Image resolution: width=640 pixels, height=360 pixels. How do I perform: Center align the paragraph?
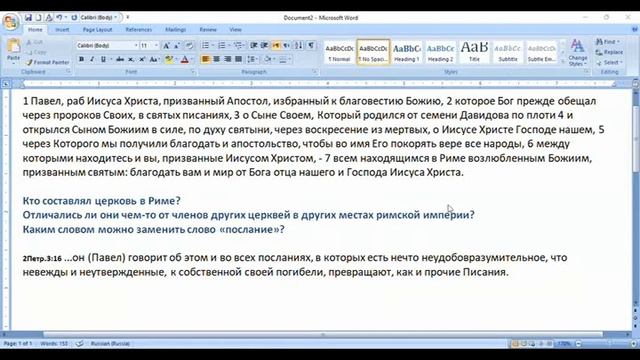pos(216,59)
